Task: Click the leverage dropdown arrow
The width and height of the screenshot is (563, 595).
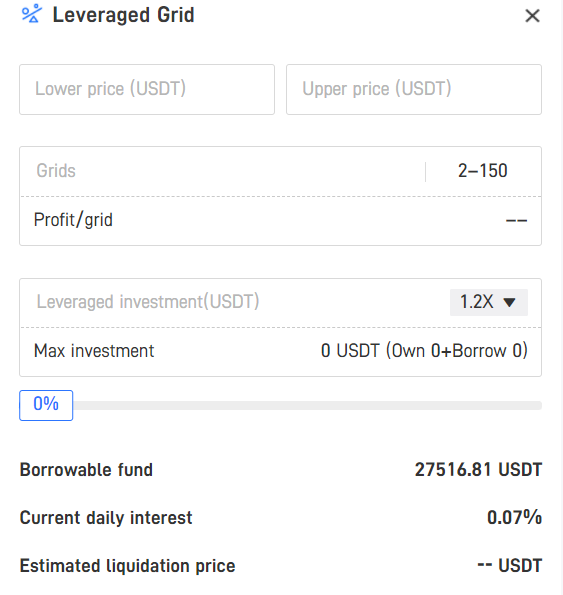Action: click(509, 302)
